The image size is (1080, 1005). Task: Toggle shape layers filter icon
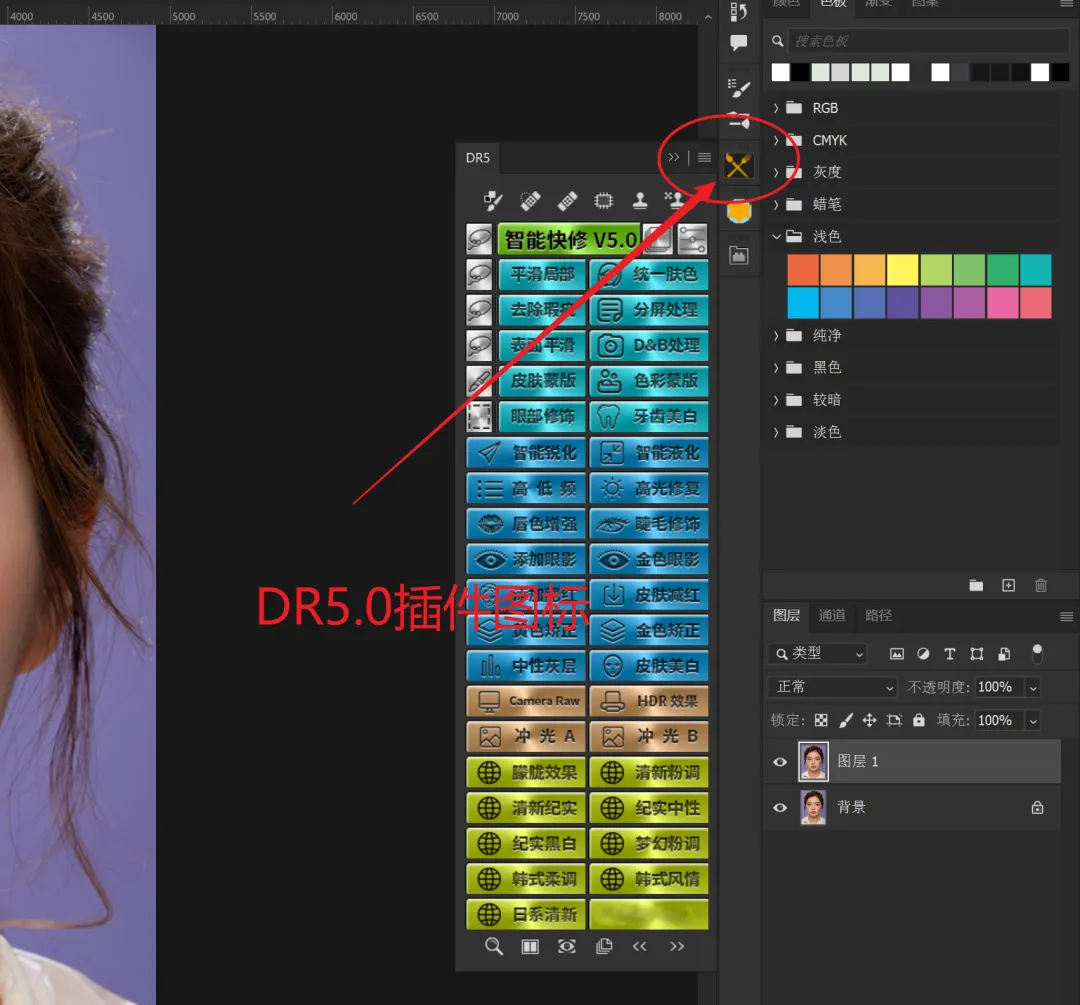pos(977,654)
